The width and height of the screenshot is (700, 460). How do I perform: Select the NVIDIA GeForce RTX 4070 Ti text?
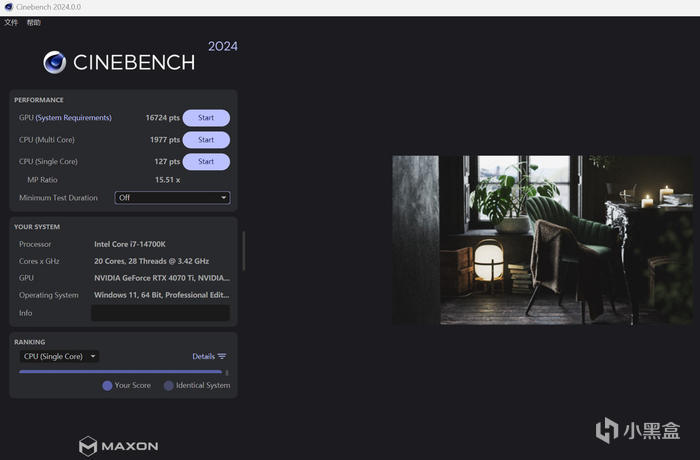162,278
